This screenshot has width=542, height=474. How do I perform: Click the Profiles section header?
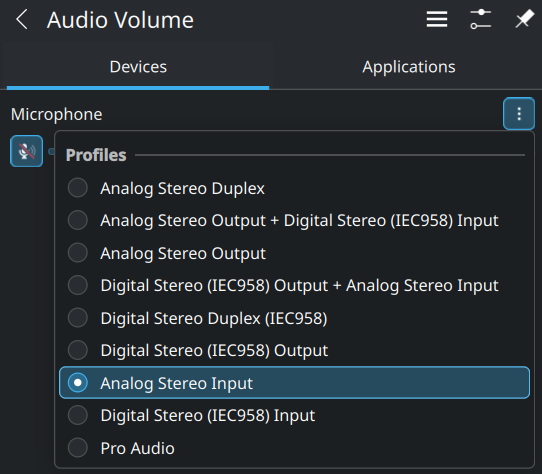(x=96, y=155)
